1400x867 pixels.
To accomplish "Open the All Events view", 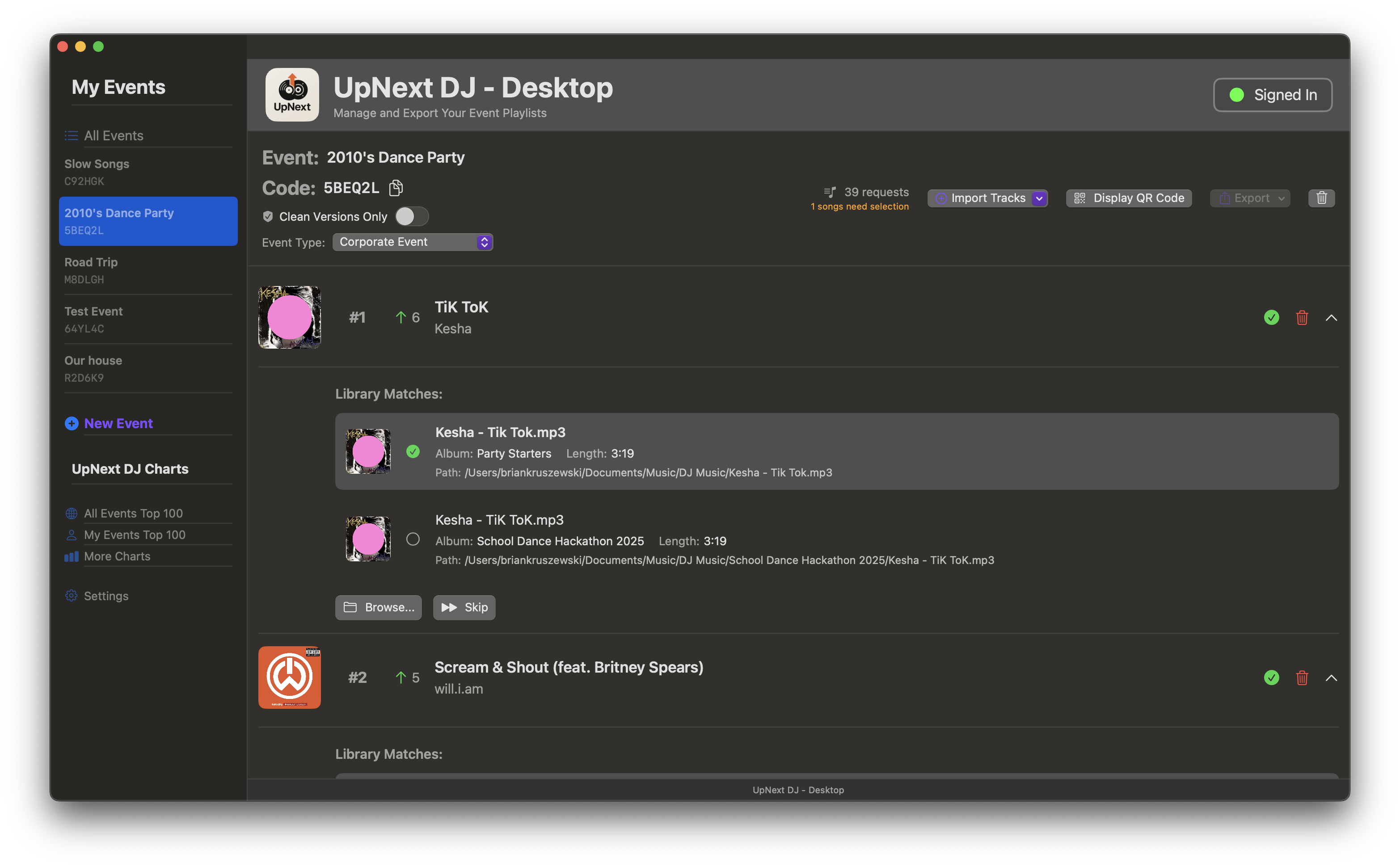I will click(113, 135).
